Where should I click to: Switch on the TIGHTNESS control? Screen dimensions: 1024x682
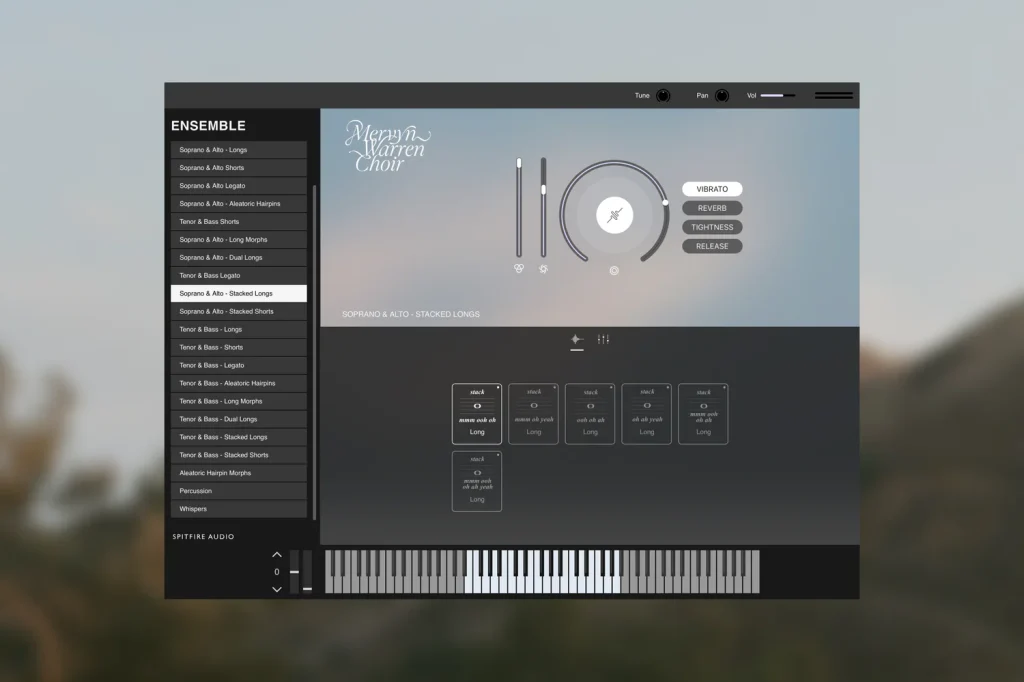click(x=711, y=226)
